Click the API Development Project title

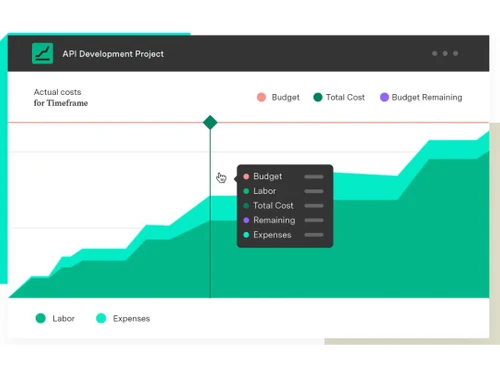113,54
